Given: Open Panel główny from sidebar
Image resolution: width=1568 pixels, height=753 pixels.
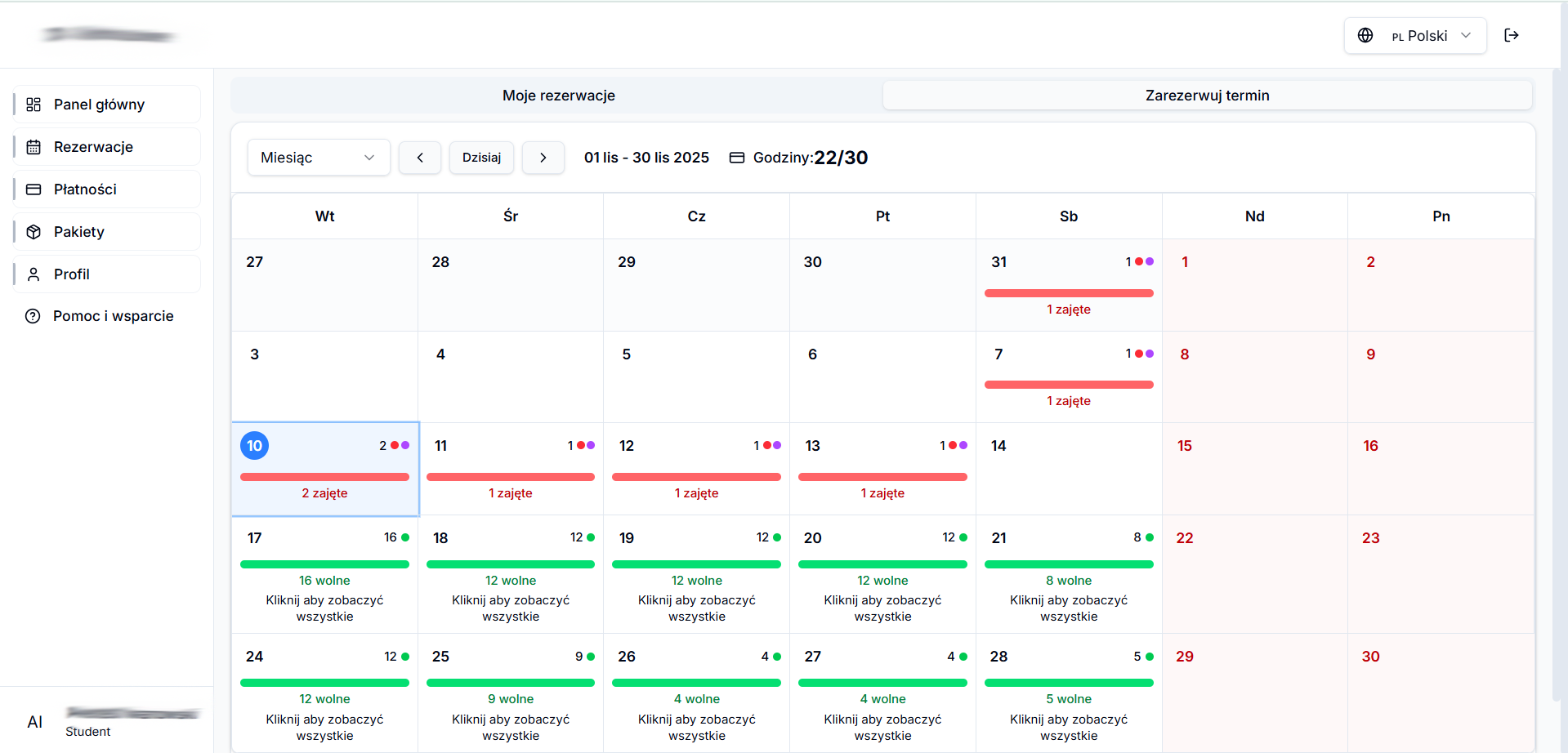Looking at the screenshot, I should [x=99, y=105].
